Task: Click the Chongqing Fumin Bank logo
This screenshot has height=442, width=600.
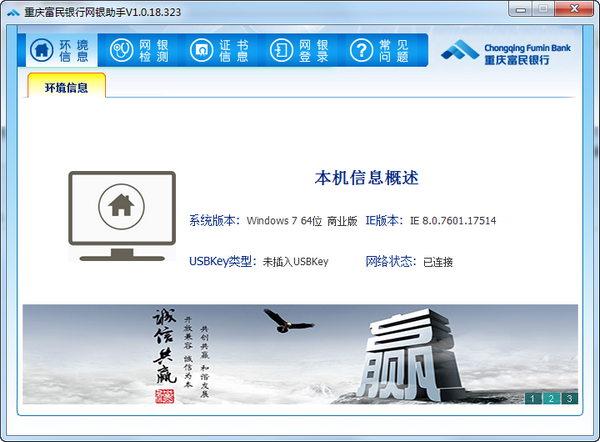Action: [x=505, y=52]
